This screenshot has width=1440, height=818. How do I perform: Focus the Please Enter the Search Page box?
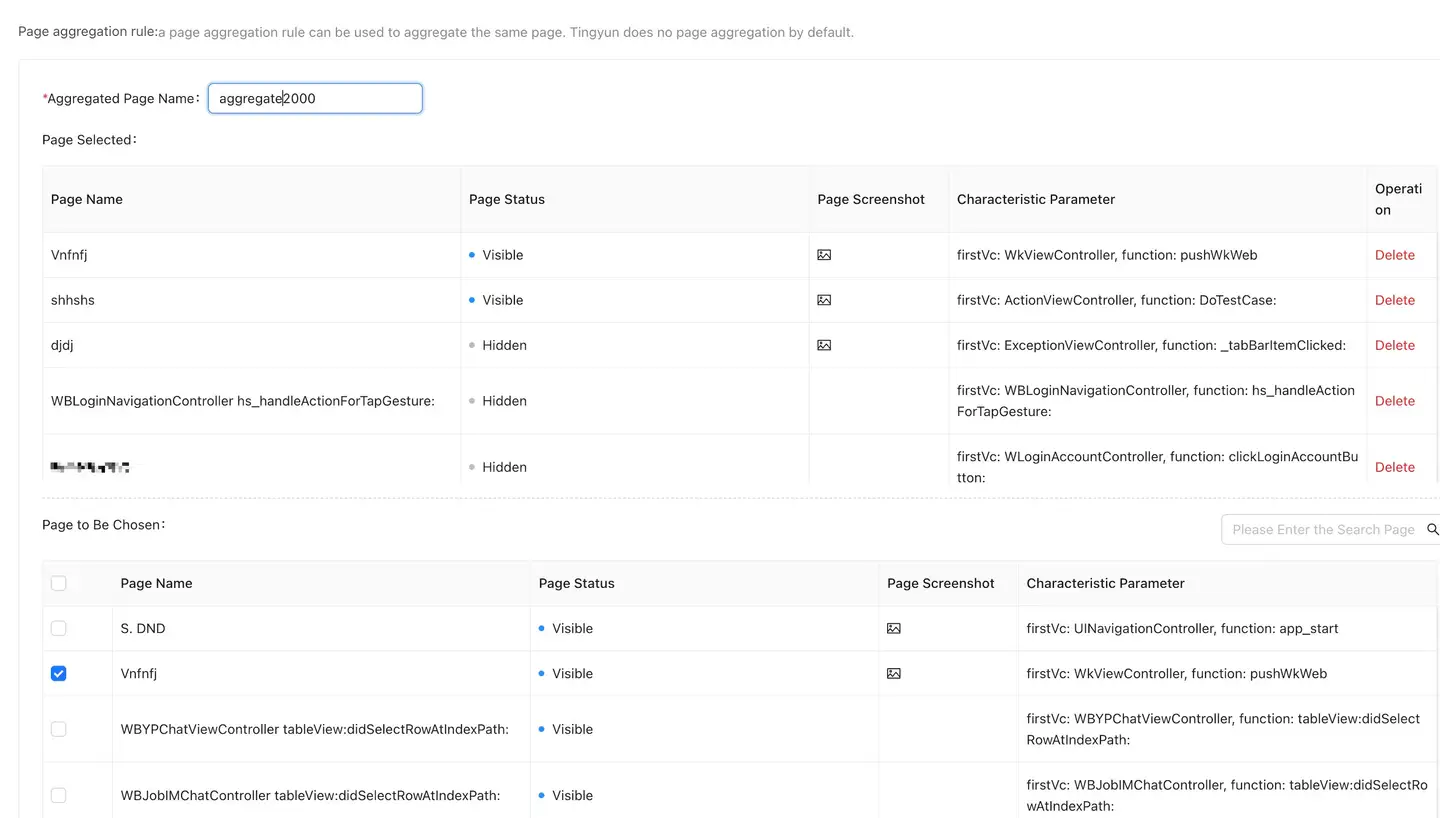[x=1322, y=530]
